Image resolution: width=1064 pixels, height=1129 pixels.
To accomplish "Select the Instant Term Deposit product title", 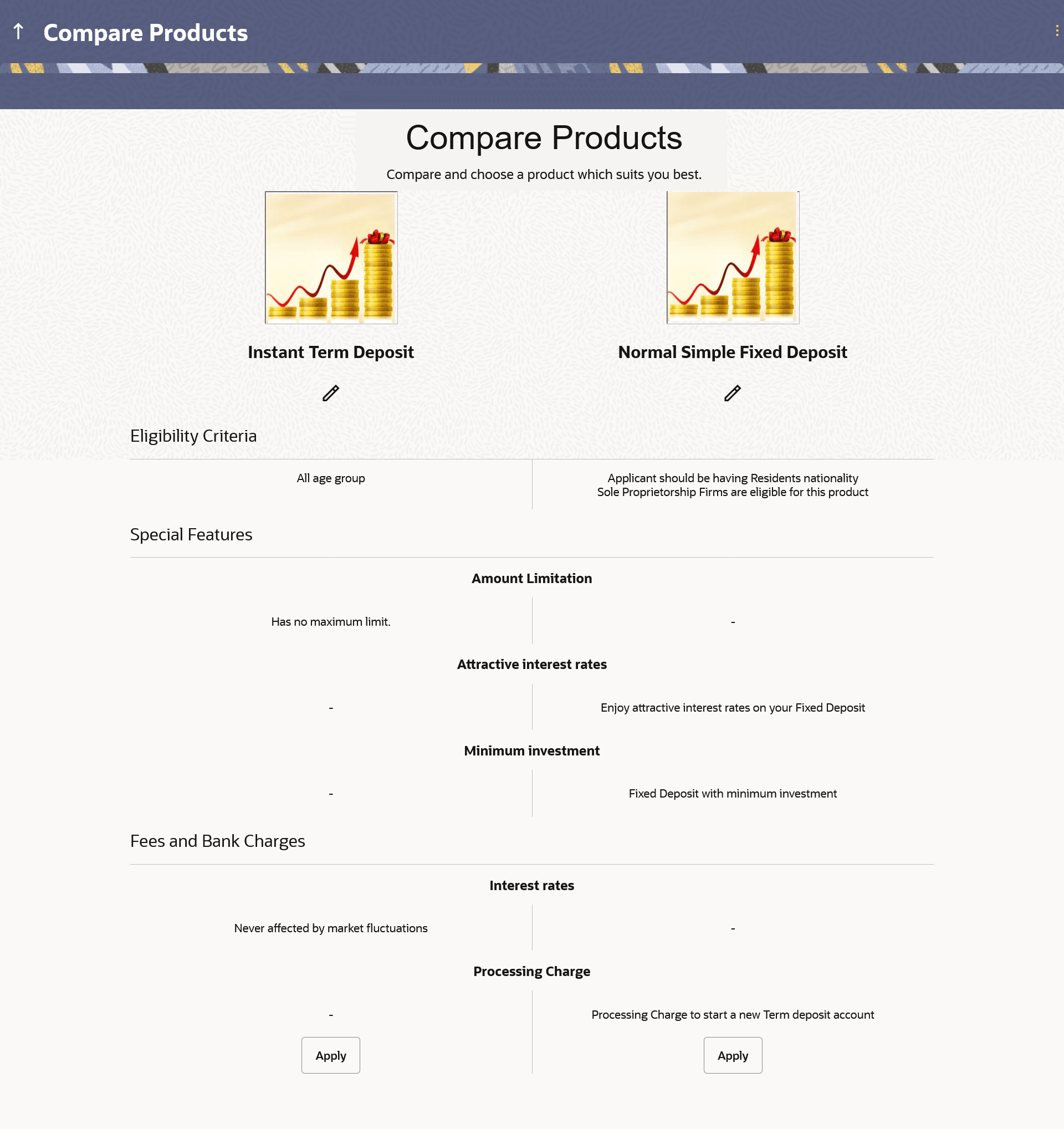I will pyautogui.click(x=330, y=352).
